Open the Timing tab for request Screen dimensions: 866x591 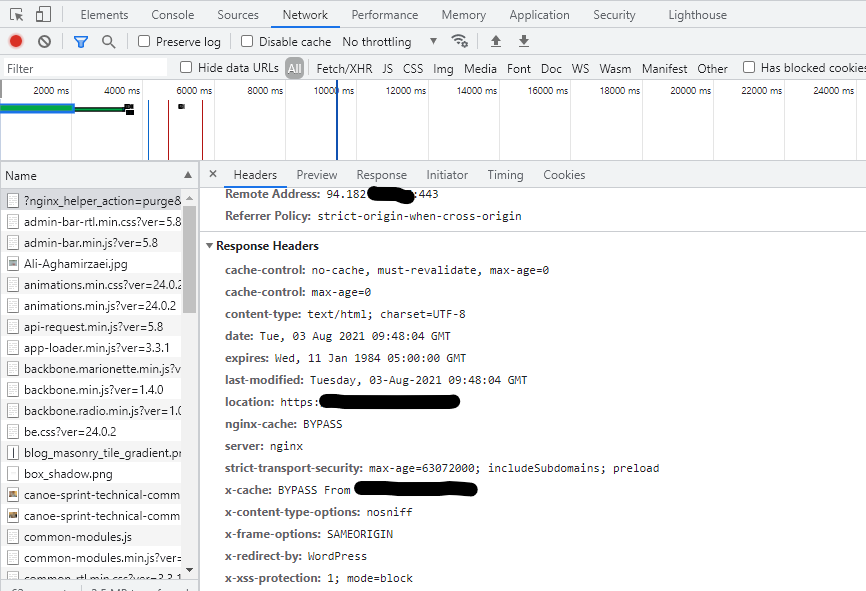point(505,175)
